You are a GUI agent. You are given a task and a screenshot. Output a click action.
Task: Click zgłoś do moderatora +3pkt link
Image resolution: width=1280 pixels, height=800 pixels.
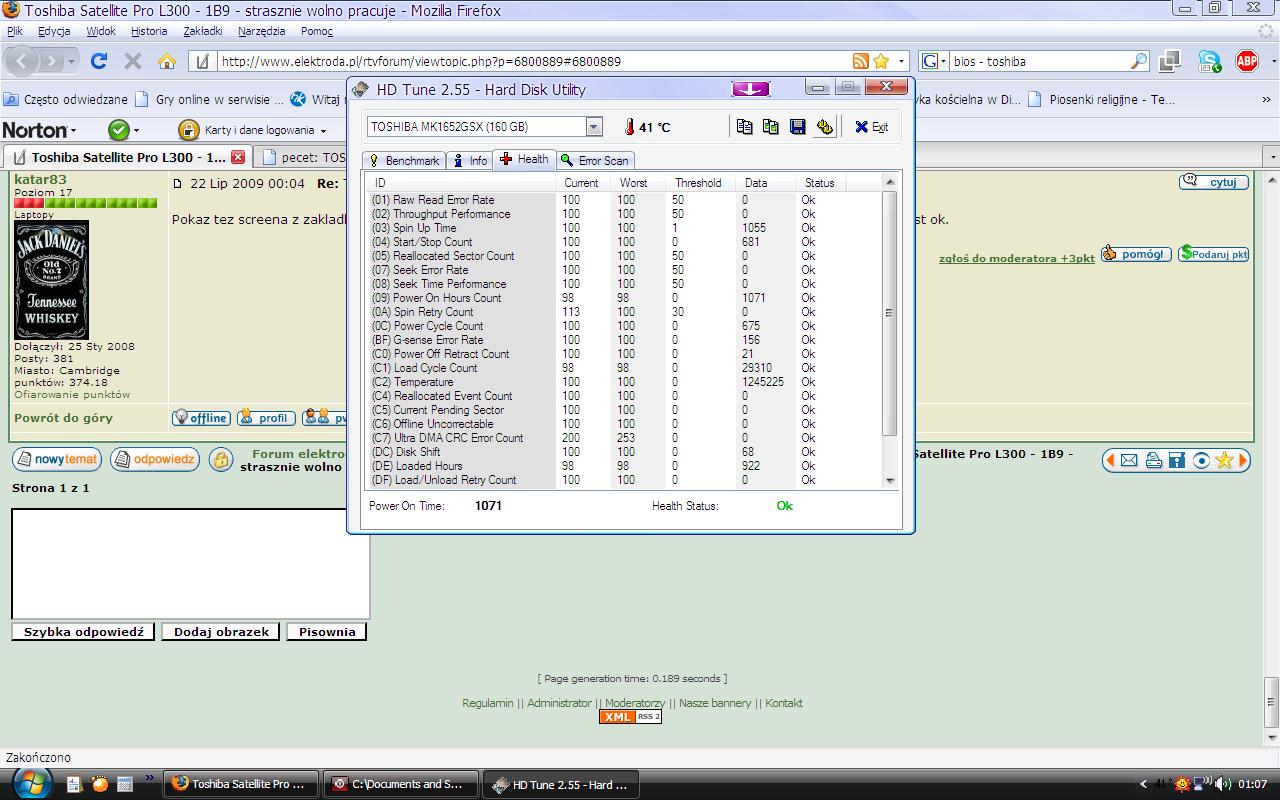coord(1016,258)
